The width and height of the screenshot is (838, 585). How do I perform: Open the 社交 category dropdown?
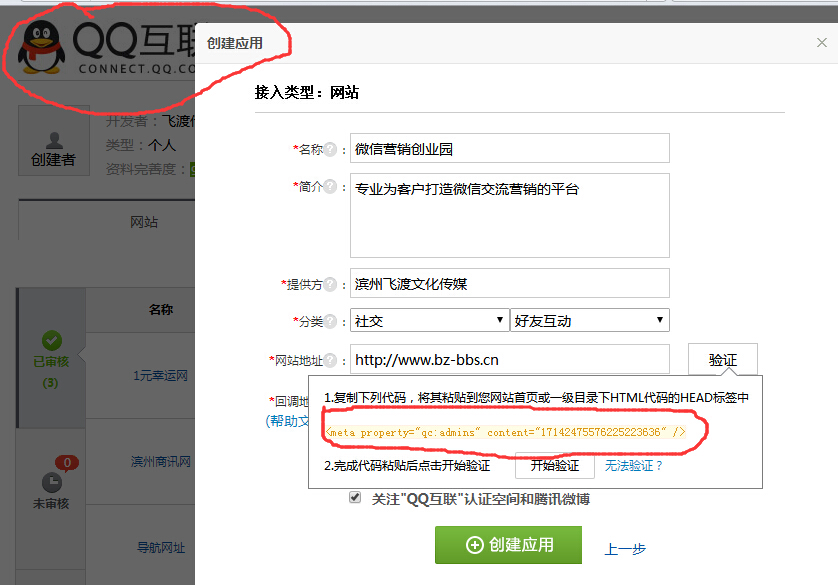[x=429, y=320]
